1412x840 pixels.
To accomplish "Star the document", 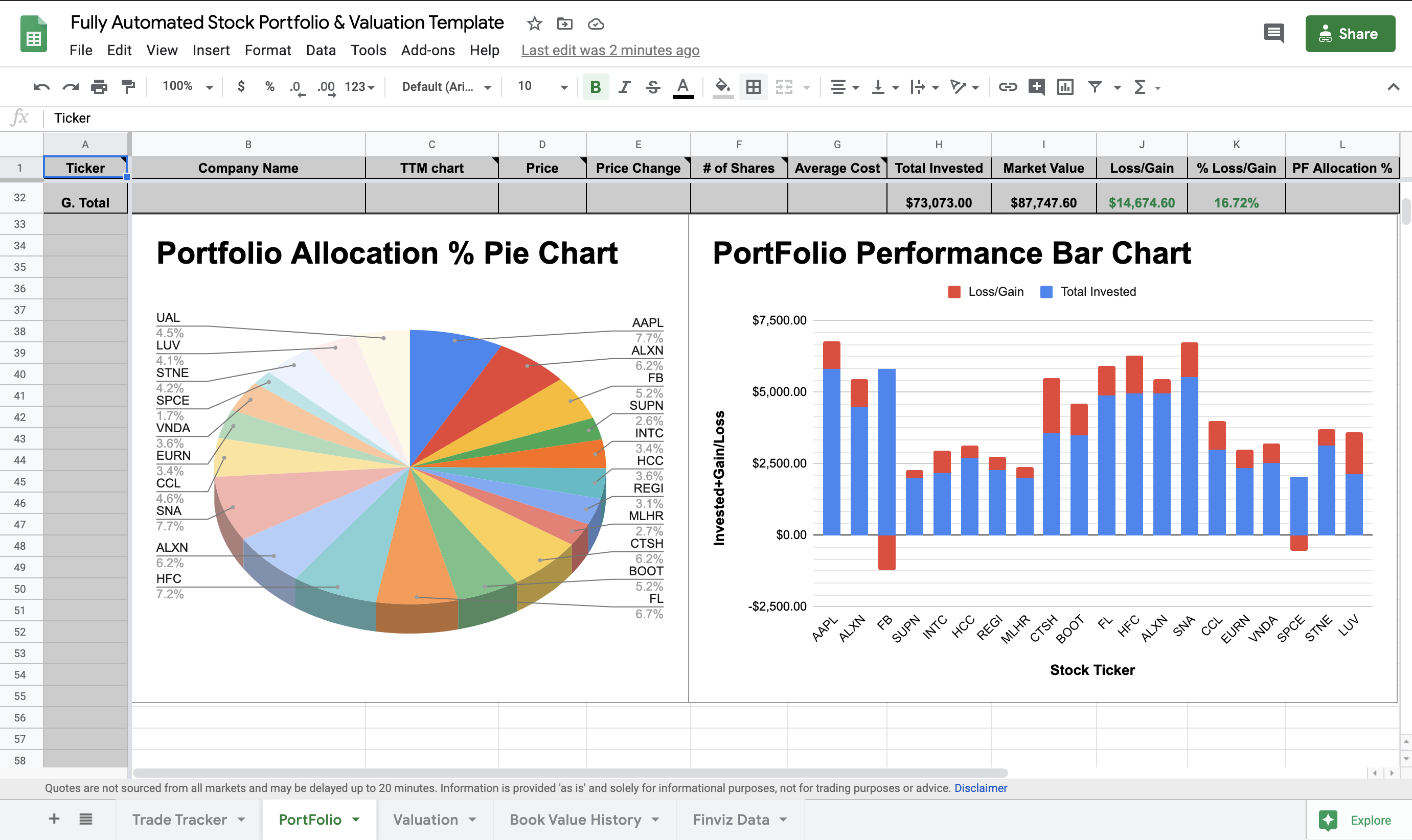I will point(534,24).
